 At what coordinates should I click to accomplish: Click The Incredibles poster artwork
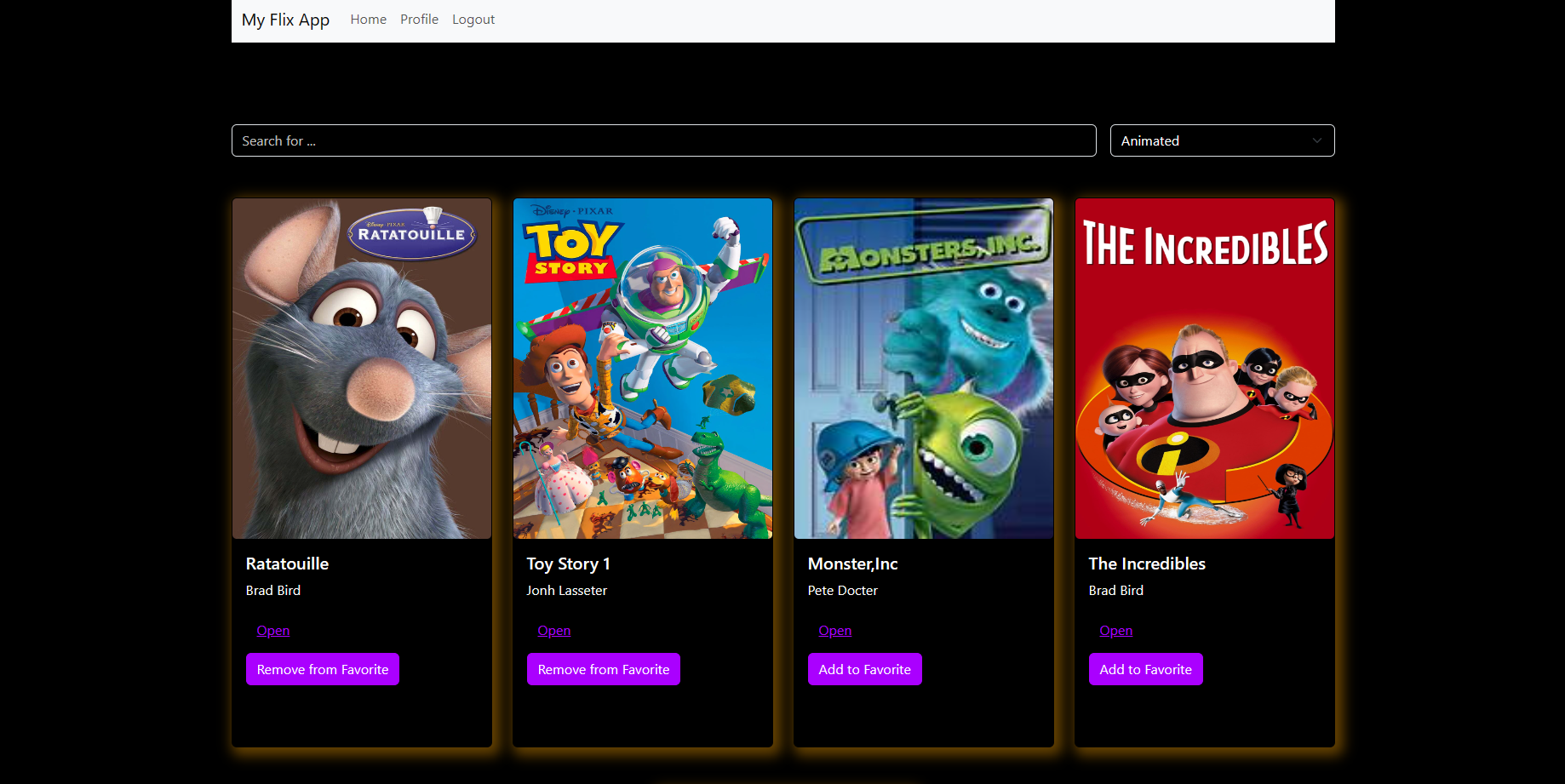coord(1204,368)
